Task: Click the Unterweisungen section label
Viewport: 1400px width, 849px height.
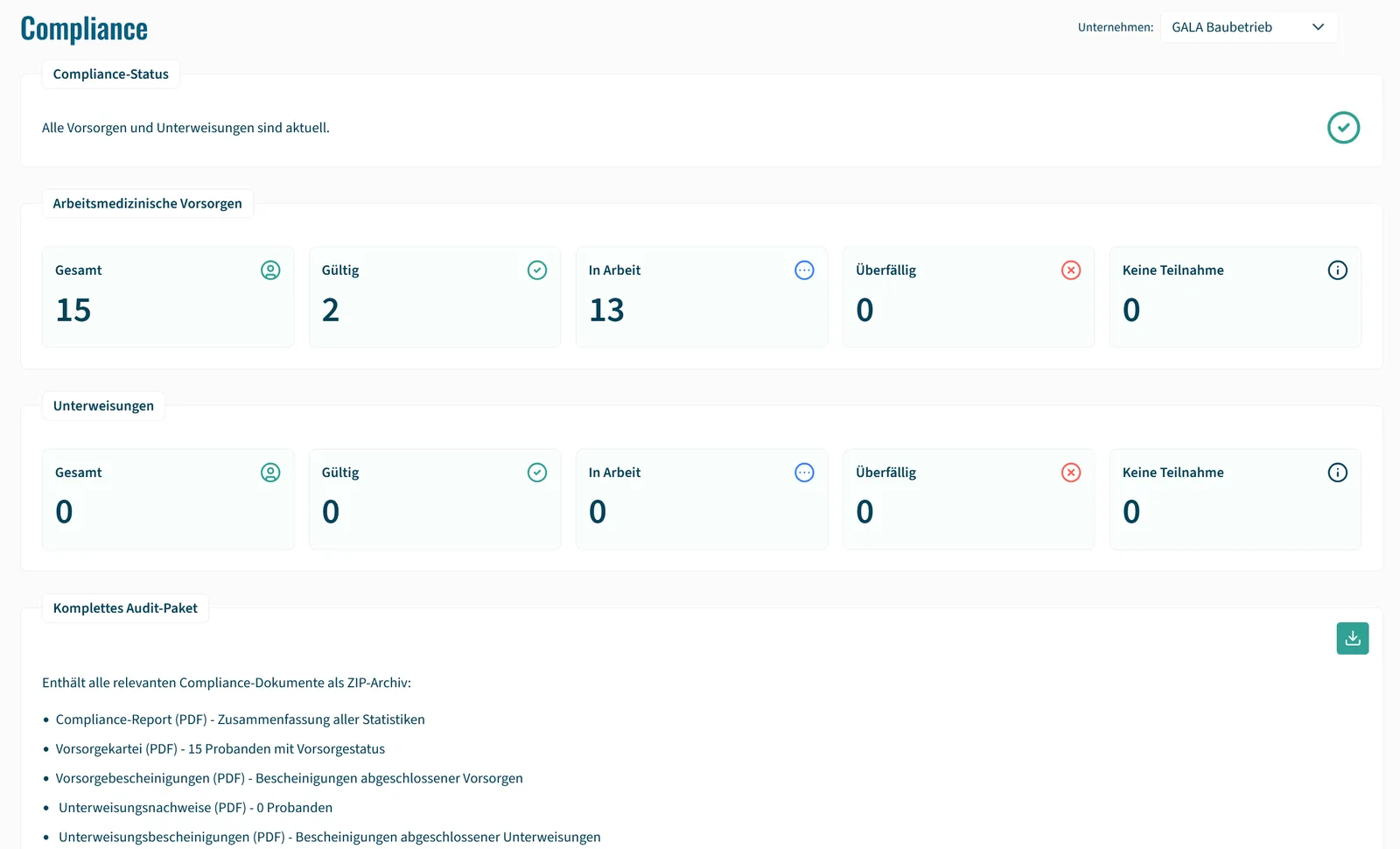Action: click(x=103, y=406)
